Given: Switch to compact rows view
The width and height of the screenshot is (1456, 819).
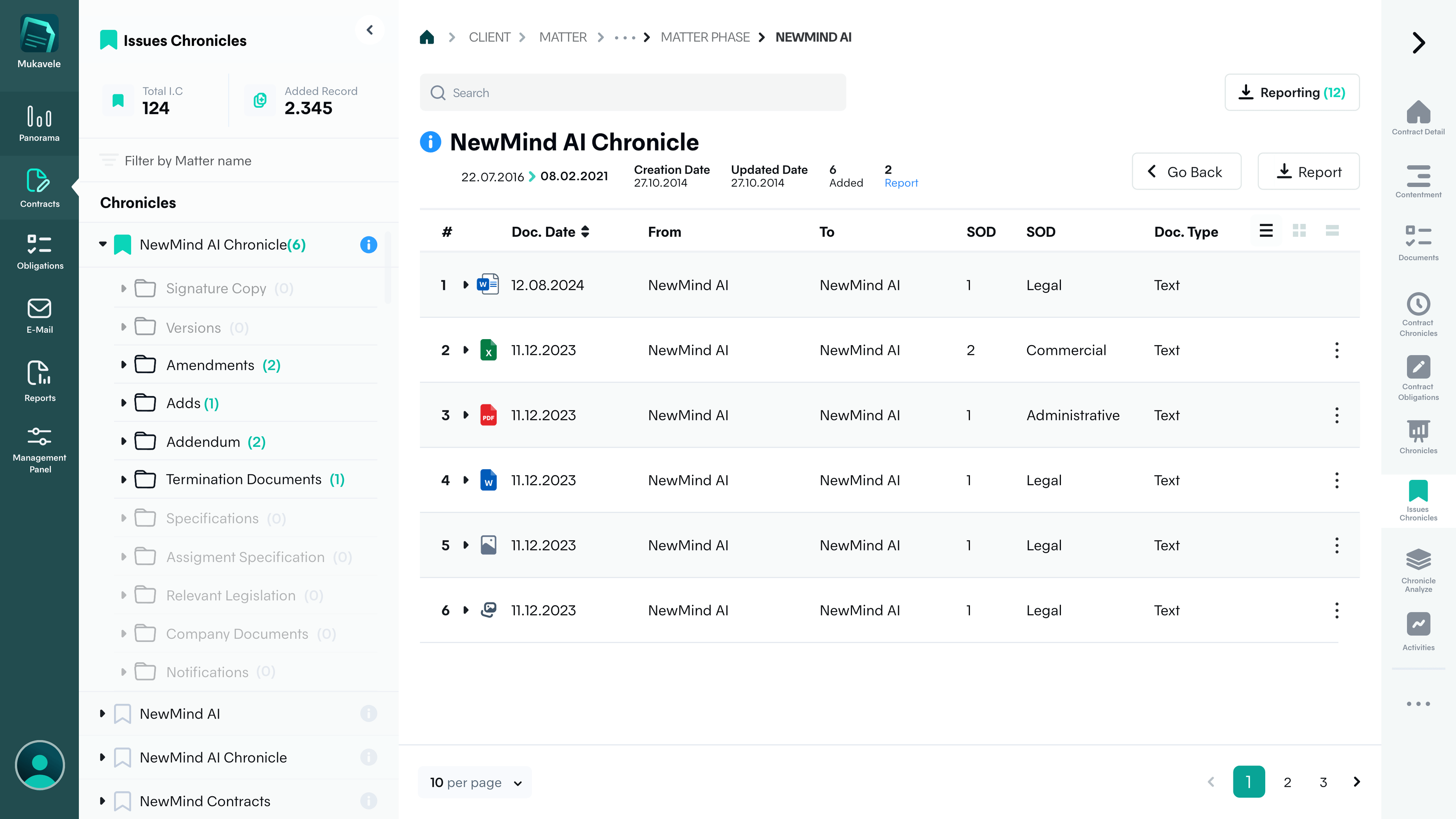Looking at the screenshot, I should tap(1332, 231).
